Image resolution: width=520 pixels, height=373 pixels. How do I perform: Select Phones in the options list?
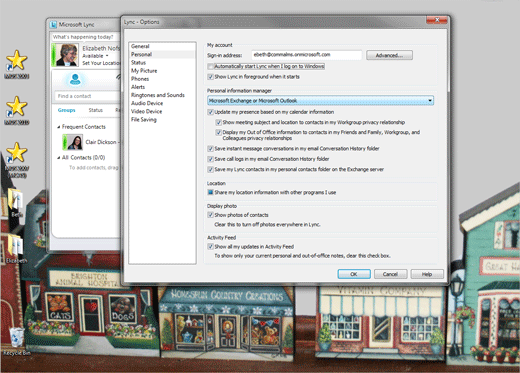point(140,79)
